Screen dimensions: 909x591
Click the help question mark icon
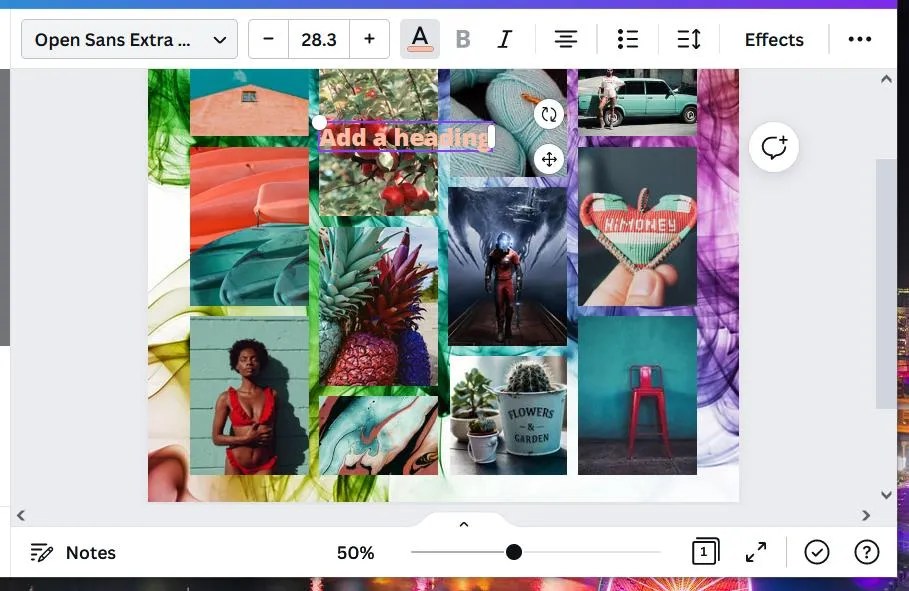tap(866, 552)
